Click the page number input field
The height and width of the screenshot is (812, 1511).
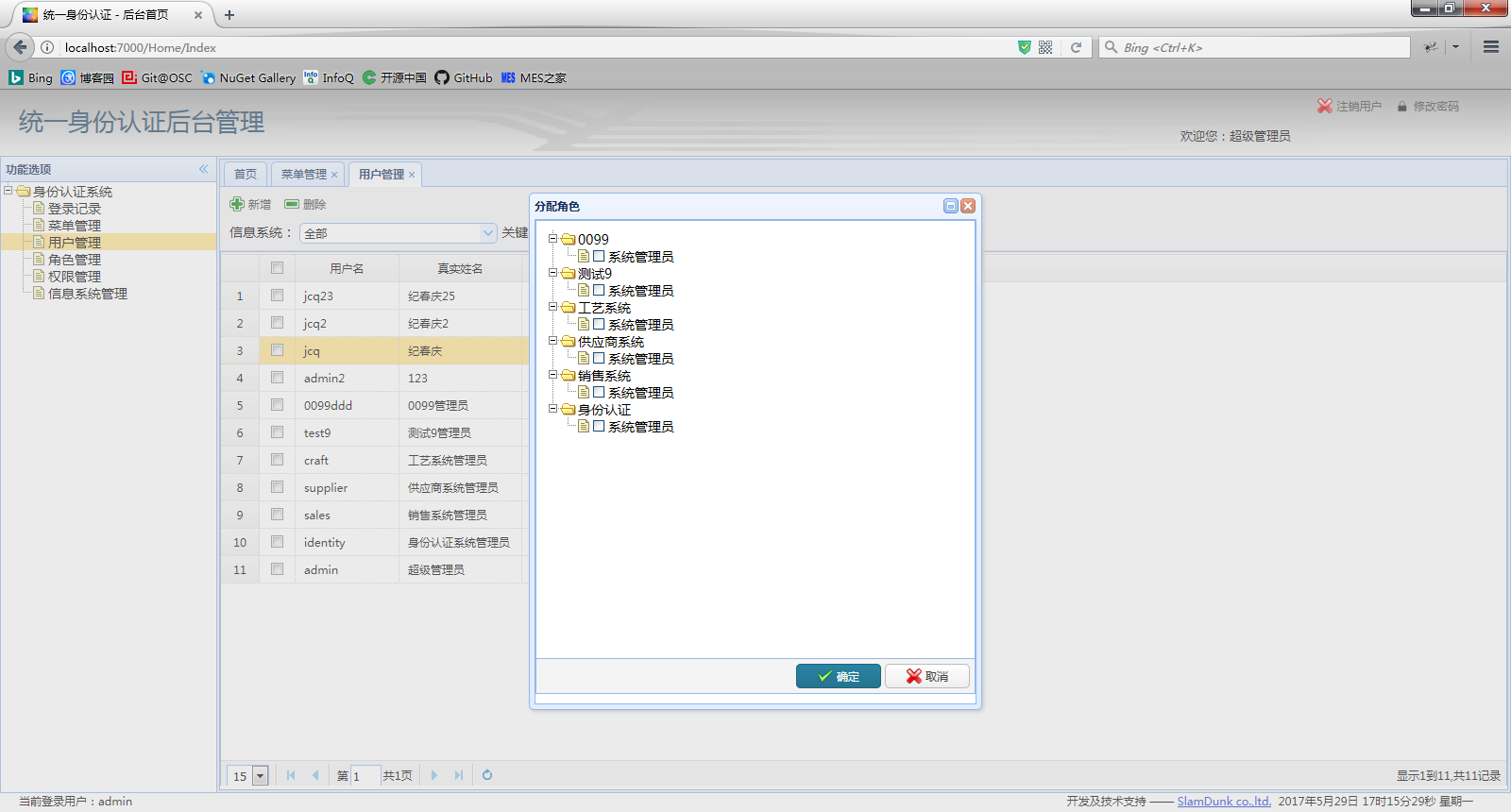(x=366, y=776)
